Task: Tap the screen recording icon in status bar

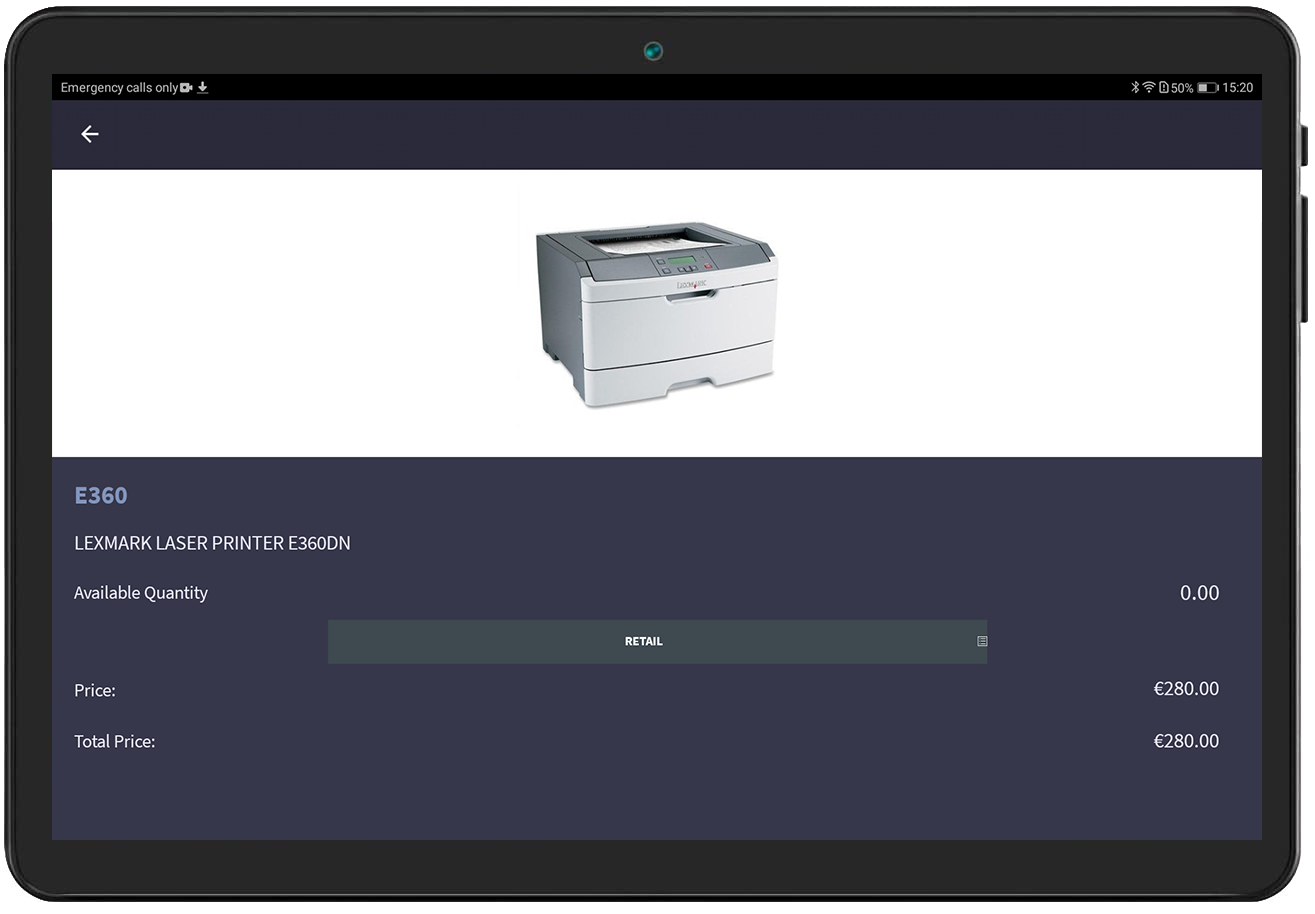Action: (186, 88)
